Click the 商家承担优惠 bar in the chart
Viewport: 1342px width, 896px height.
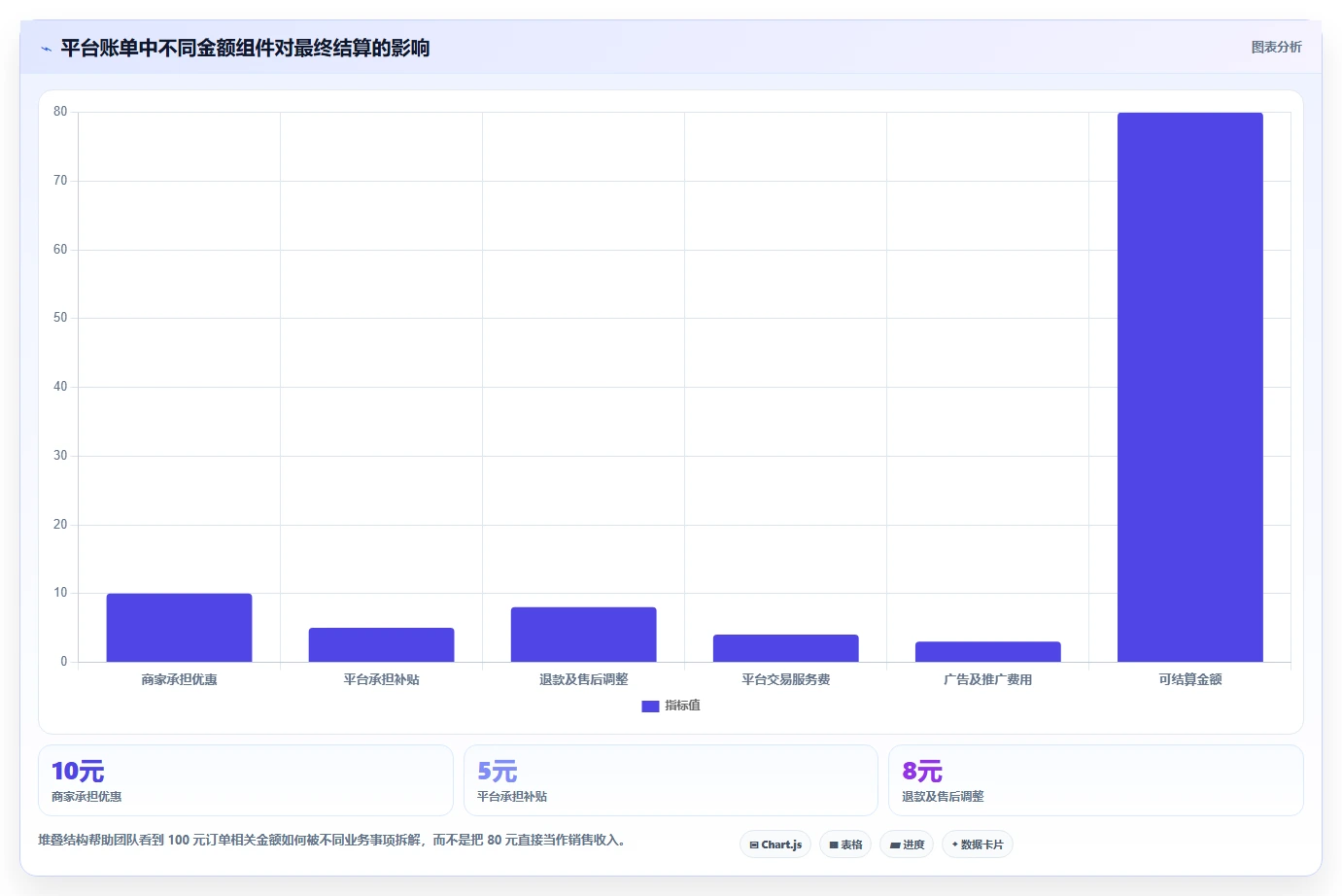[179, 628]
